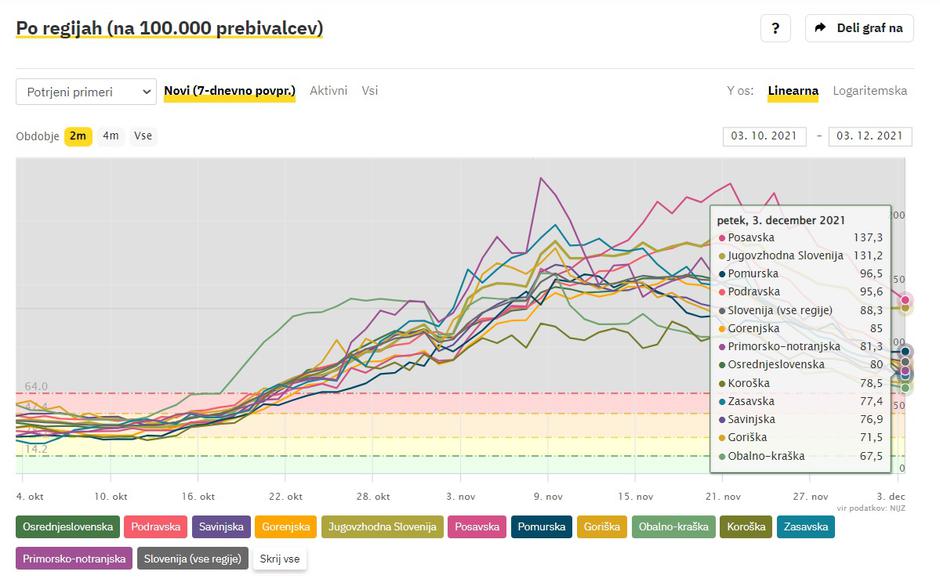Open the end date field 03. 12. 2021
Screen dimensions: 940x586
870,136
